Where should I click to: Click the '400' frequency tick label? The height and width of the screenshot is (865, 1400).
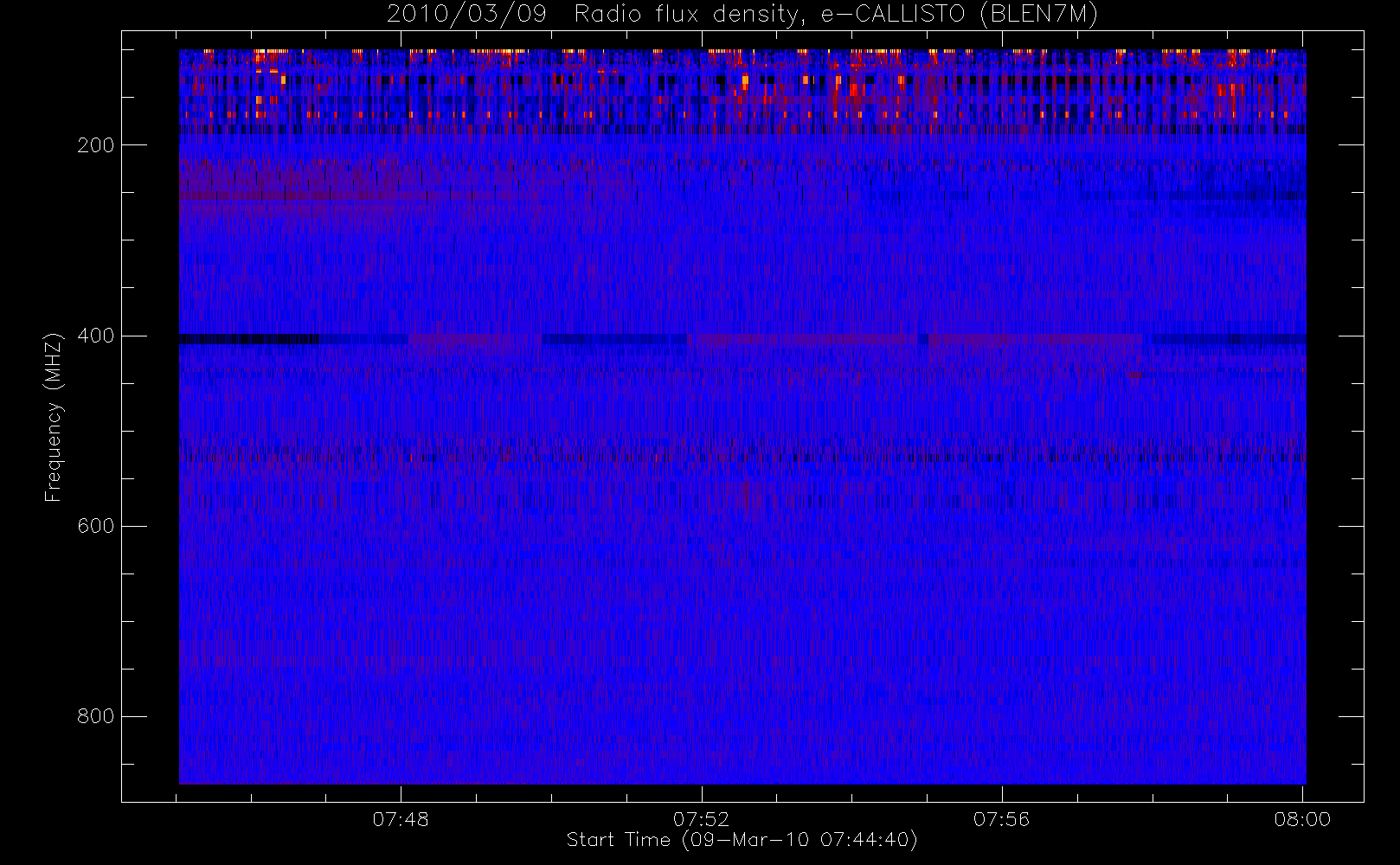[x=96, y=336]
